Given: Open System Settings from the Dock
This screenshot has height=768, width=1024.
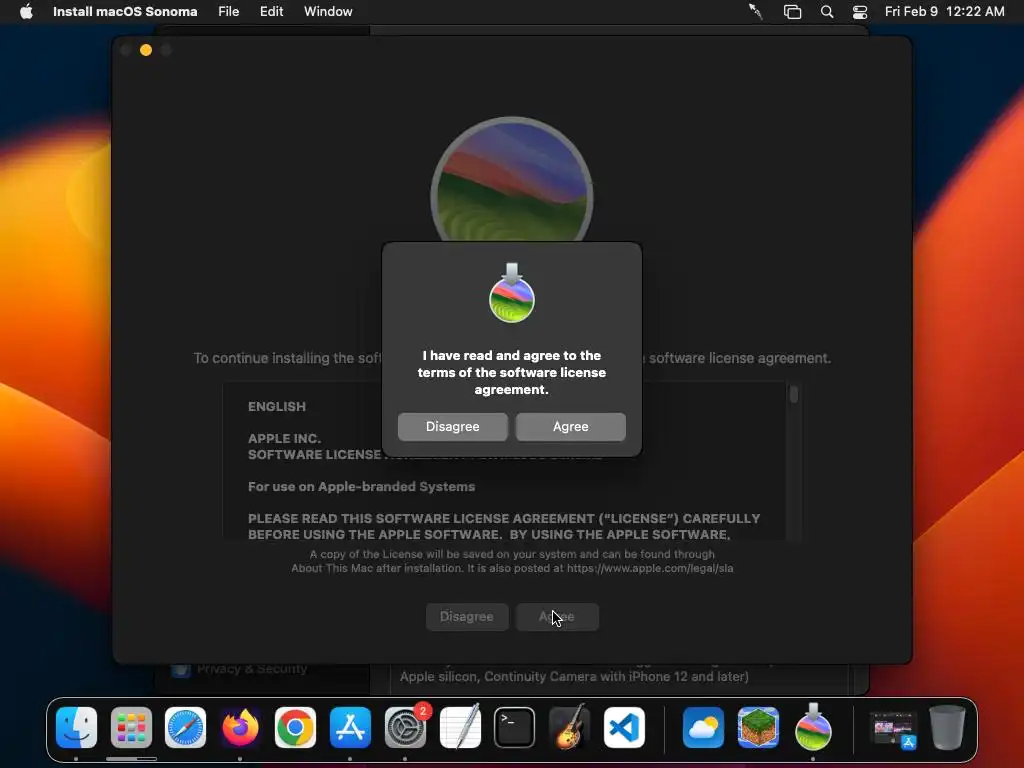Looking at the screenshot, I should (405, 727).
